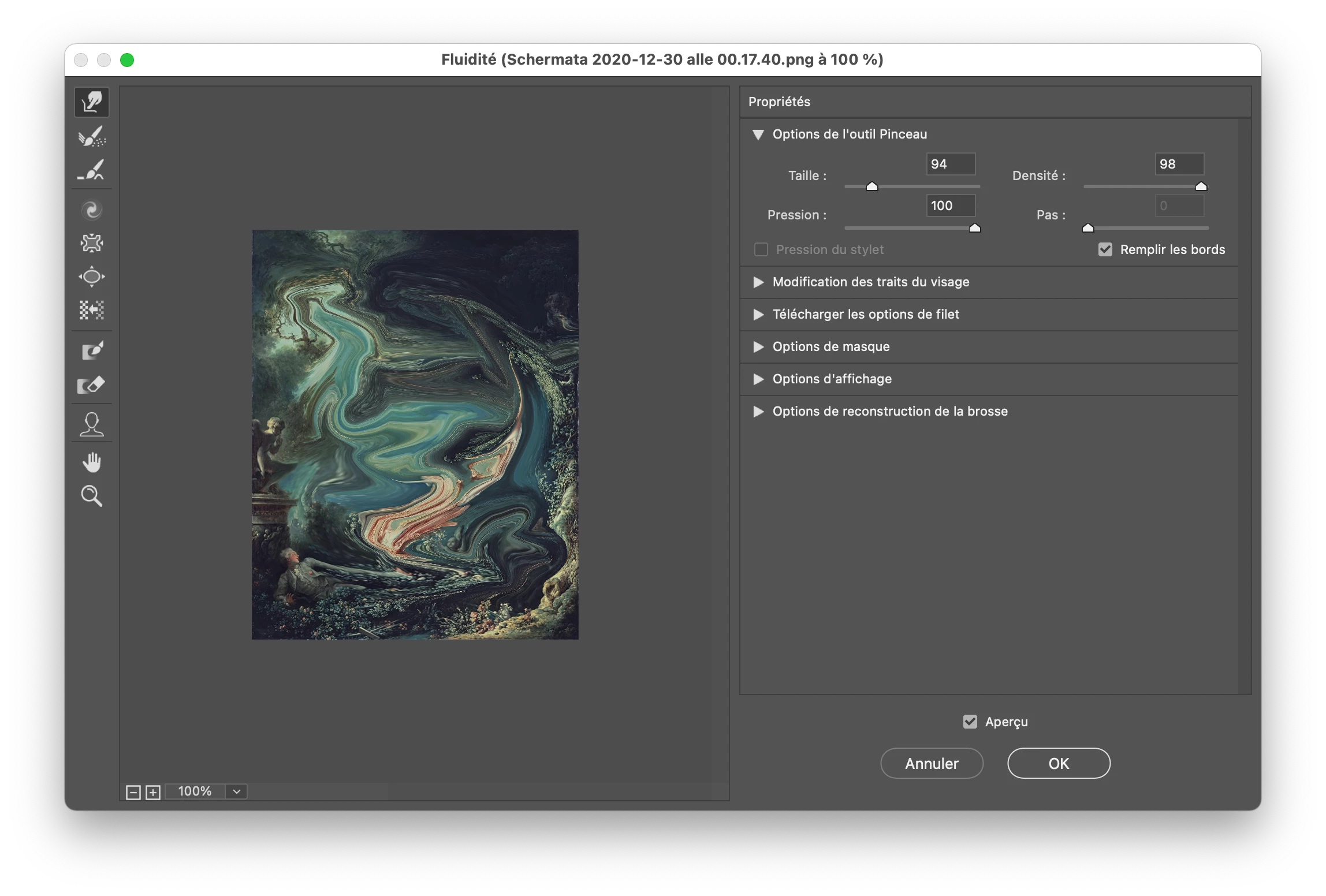Collapse Options de l'outil Pinceau section

tap(758, 135)
